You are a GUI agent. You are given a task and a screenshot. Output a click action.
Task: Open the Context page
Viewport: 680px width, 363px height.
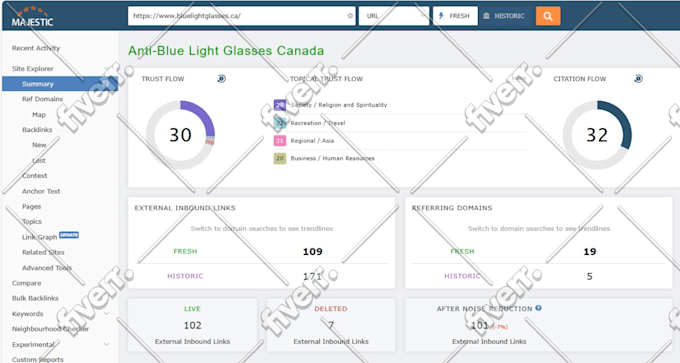click(x=35, y=176)
